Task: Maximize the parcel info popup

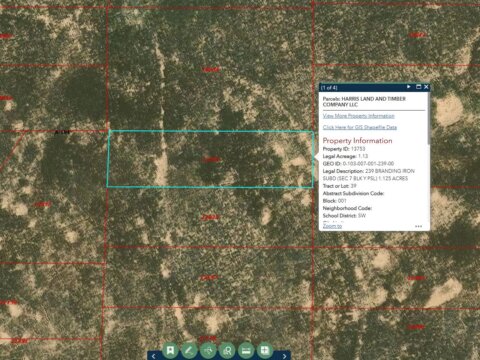Action: click(418, 87)
